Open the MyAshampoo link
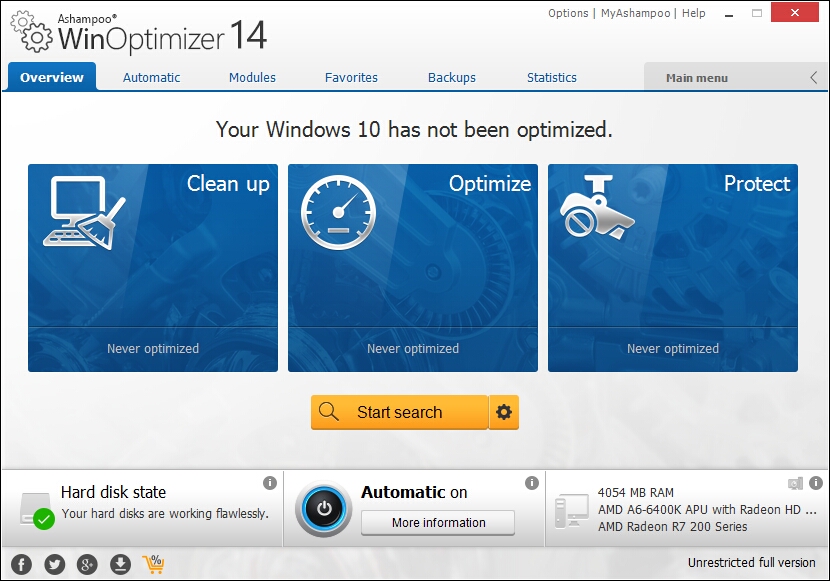The width and height of the screenshot is (830, 581). pos(635,13)
